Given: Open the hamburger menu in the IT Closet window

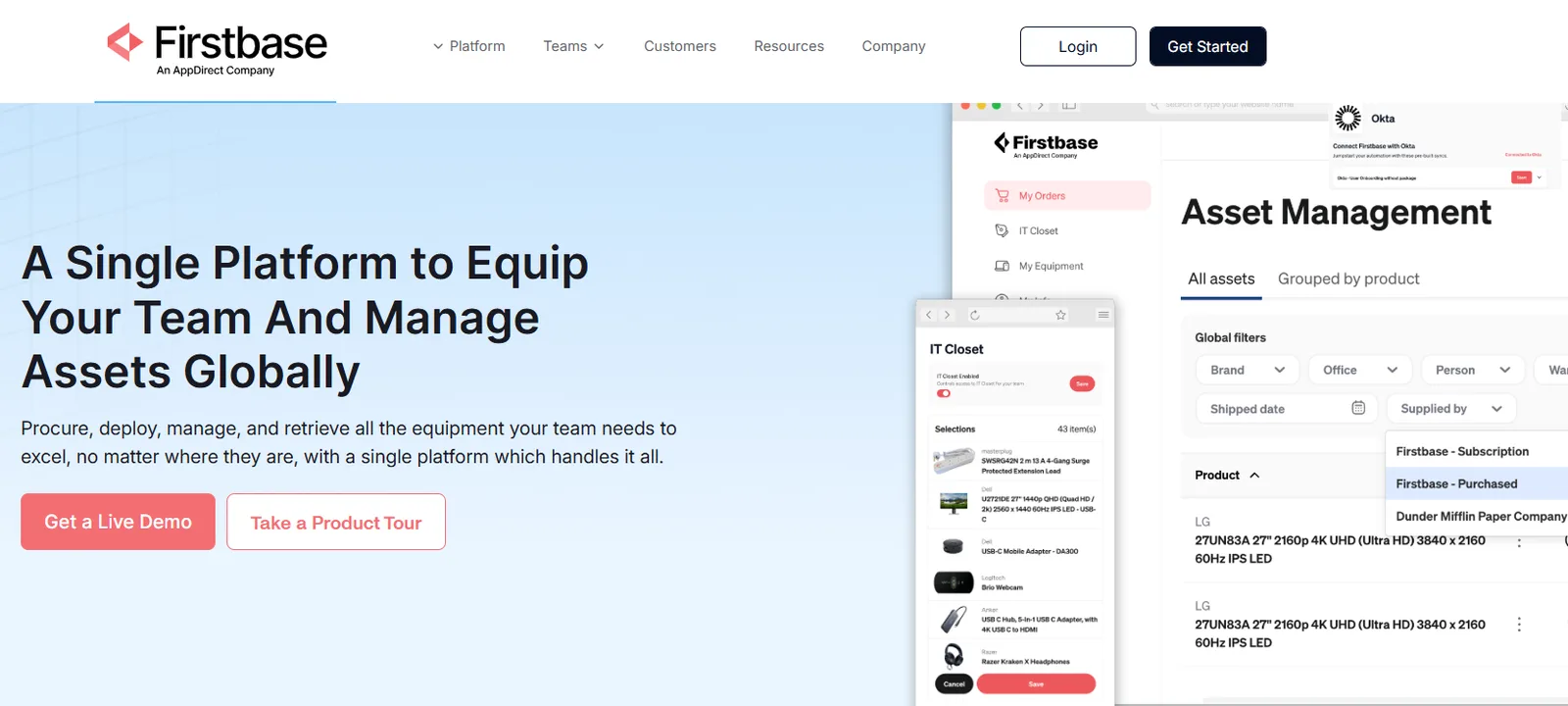Looking at the screenshot, I should (1103, 315).
